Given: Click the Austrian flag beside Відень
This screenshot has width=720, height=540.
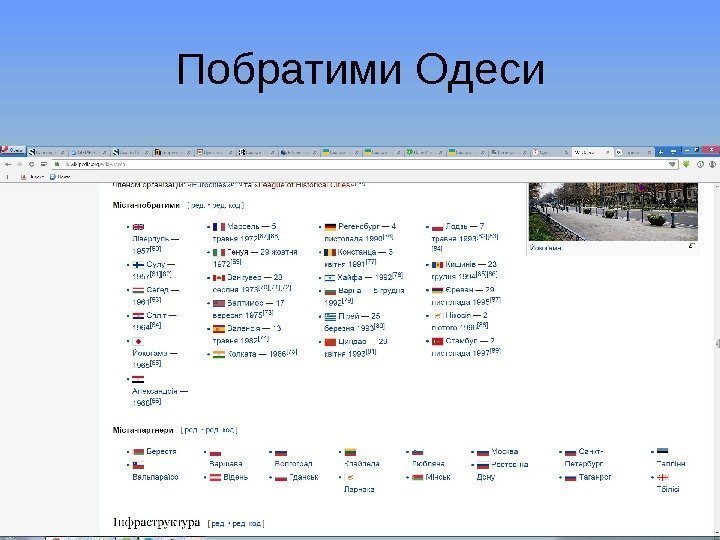Looking at the screenshot, I should click(x=215, y=478).
